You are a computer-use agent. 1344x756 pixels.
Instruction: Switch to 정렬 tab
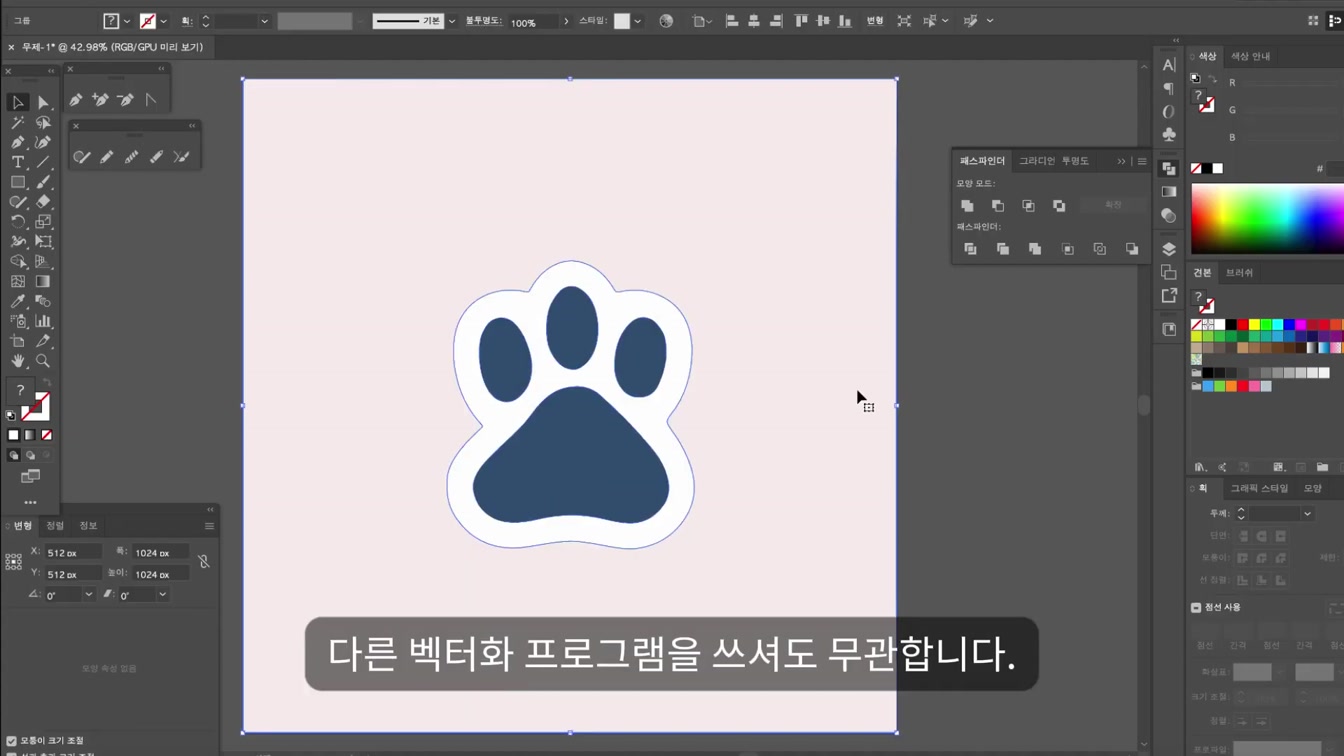coord(55,526)
